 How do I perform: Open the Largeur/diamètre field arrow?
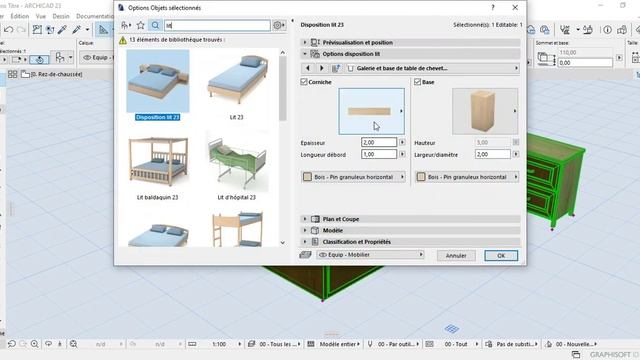point(516,154)
